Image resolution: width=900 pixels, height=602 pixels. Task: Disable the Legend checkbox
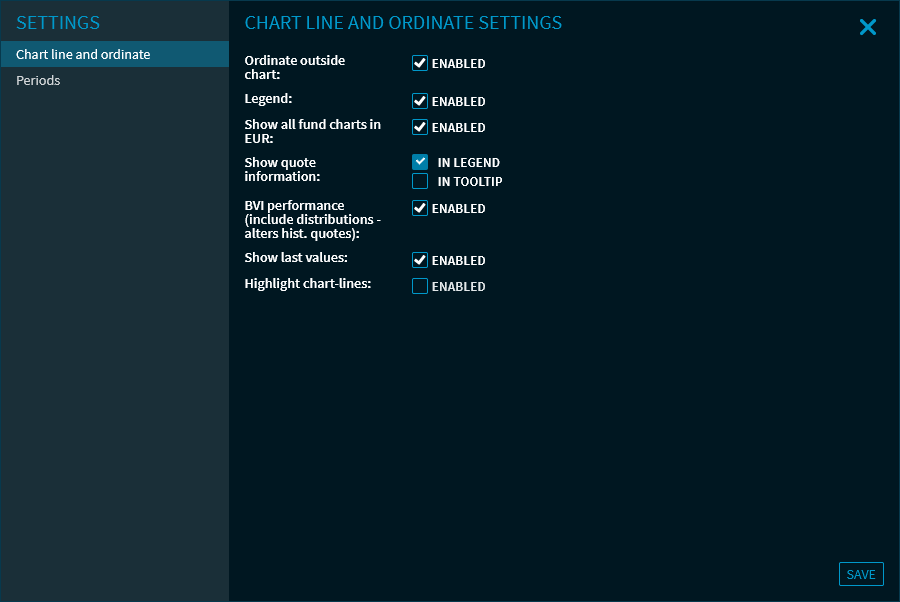(x=420, y=101)
